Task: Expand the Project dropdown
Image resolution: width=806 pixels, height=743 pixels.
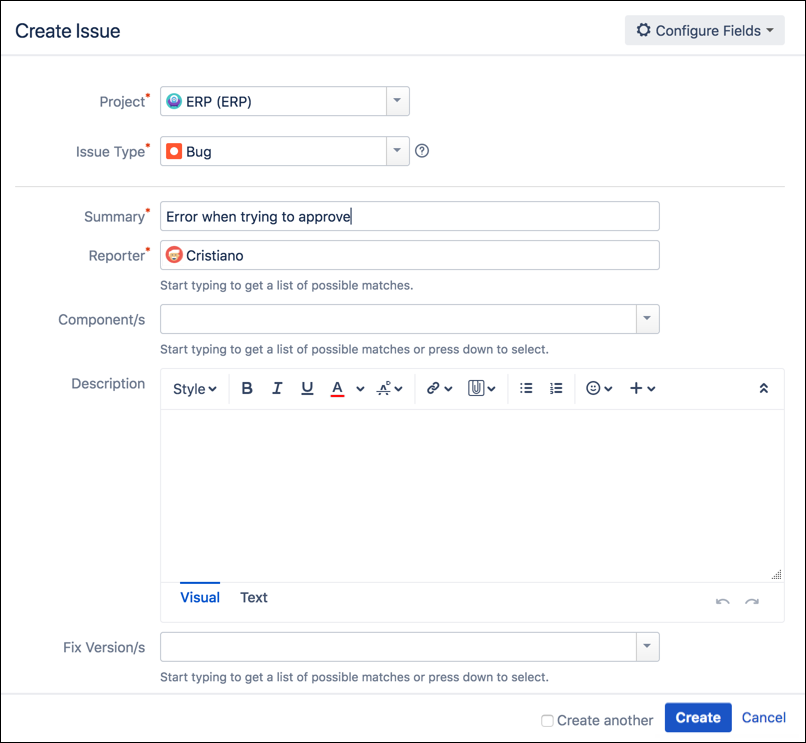Action: click(397, 101)
